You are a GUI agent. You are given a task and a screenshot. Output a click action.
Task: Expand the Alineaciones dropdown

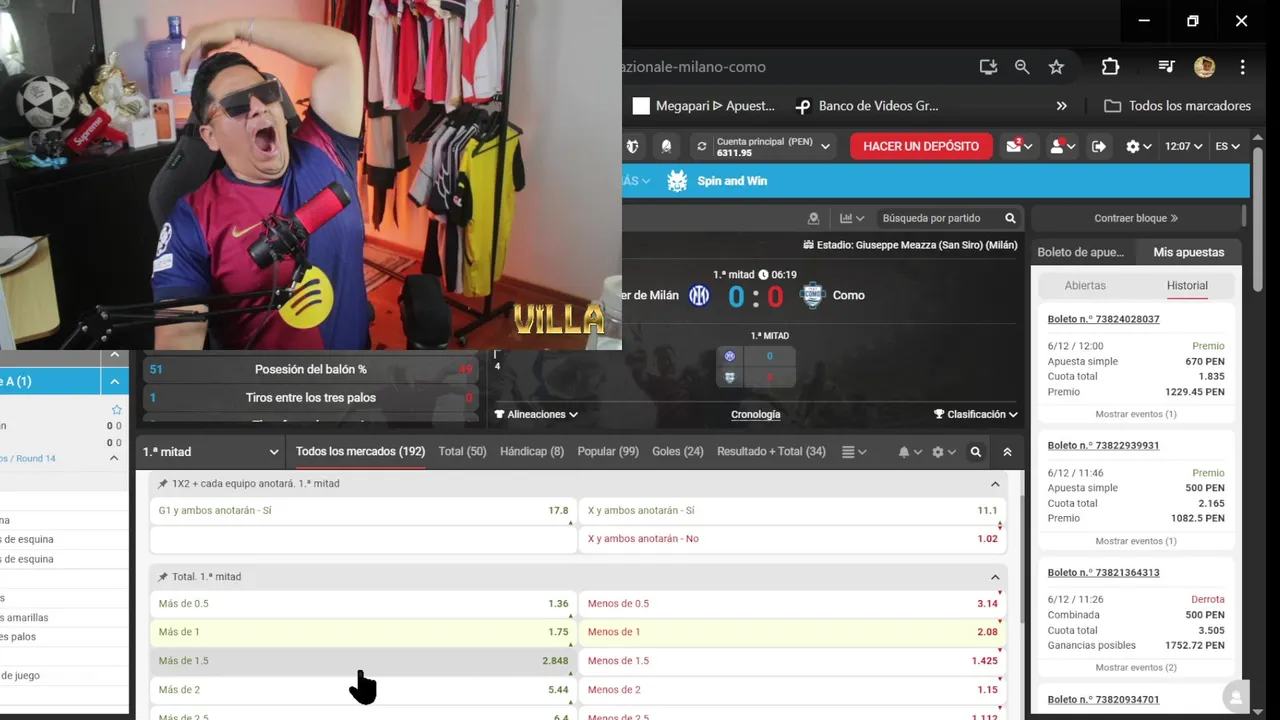click(x=536, y=414)
